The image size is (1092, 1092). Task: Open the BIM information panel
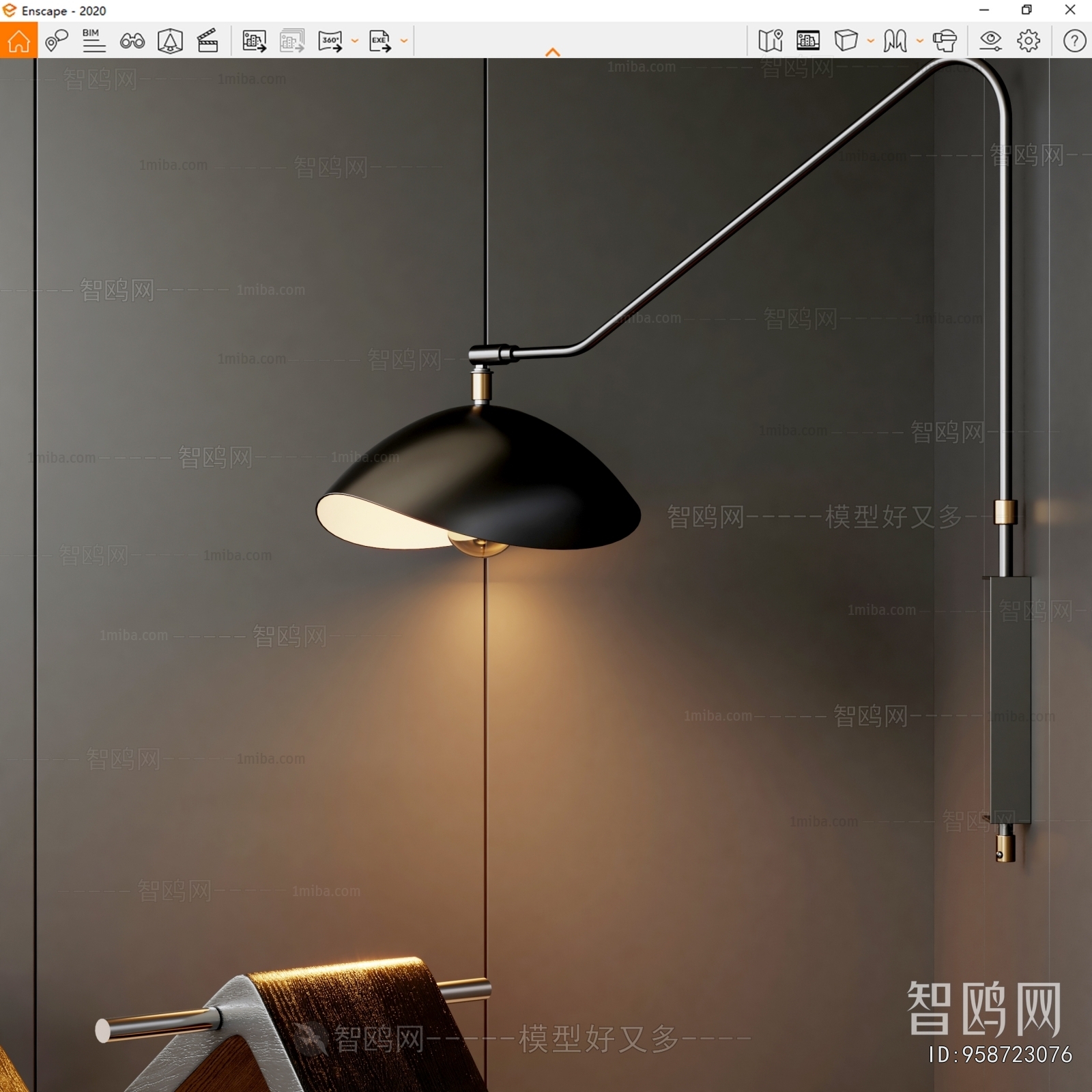click(94, 41)
